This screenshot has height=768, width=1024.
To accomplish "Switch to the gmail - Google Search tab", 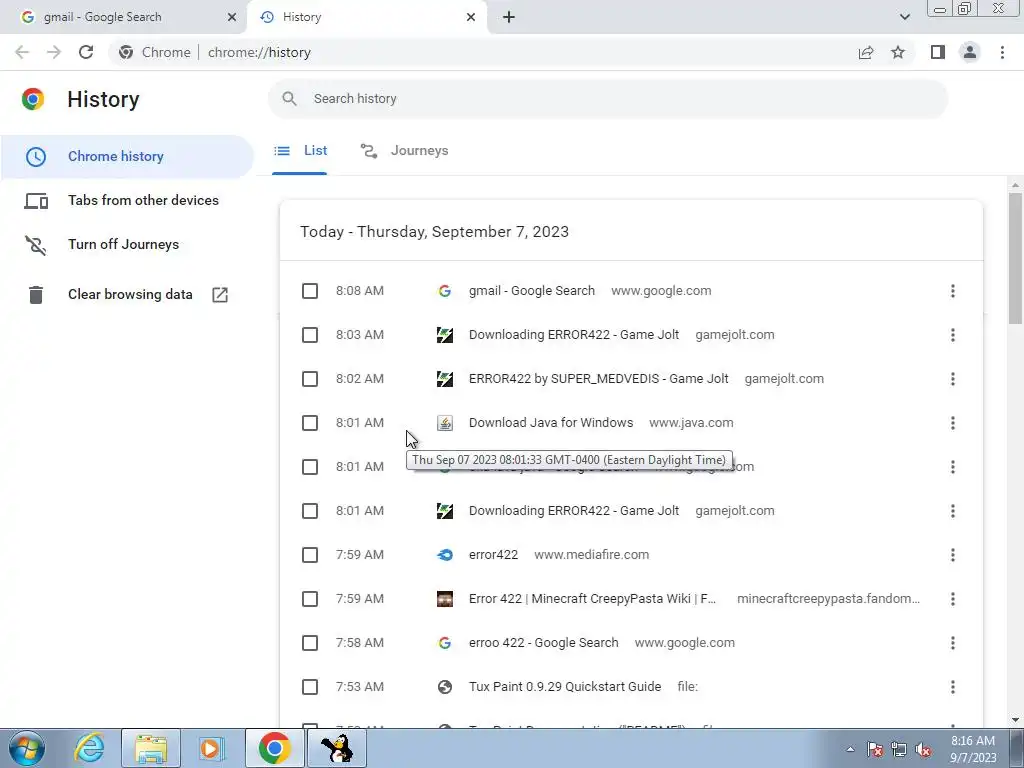I will point(123,17).
